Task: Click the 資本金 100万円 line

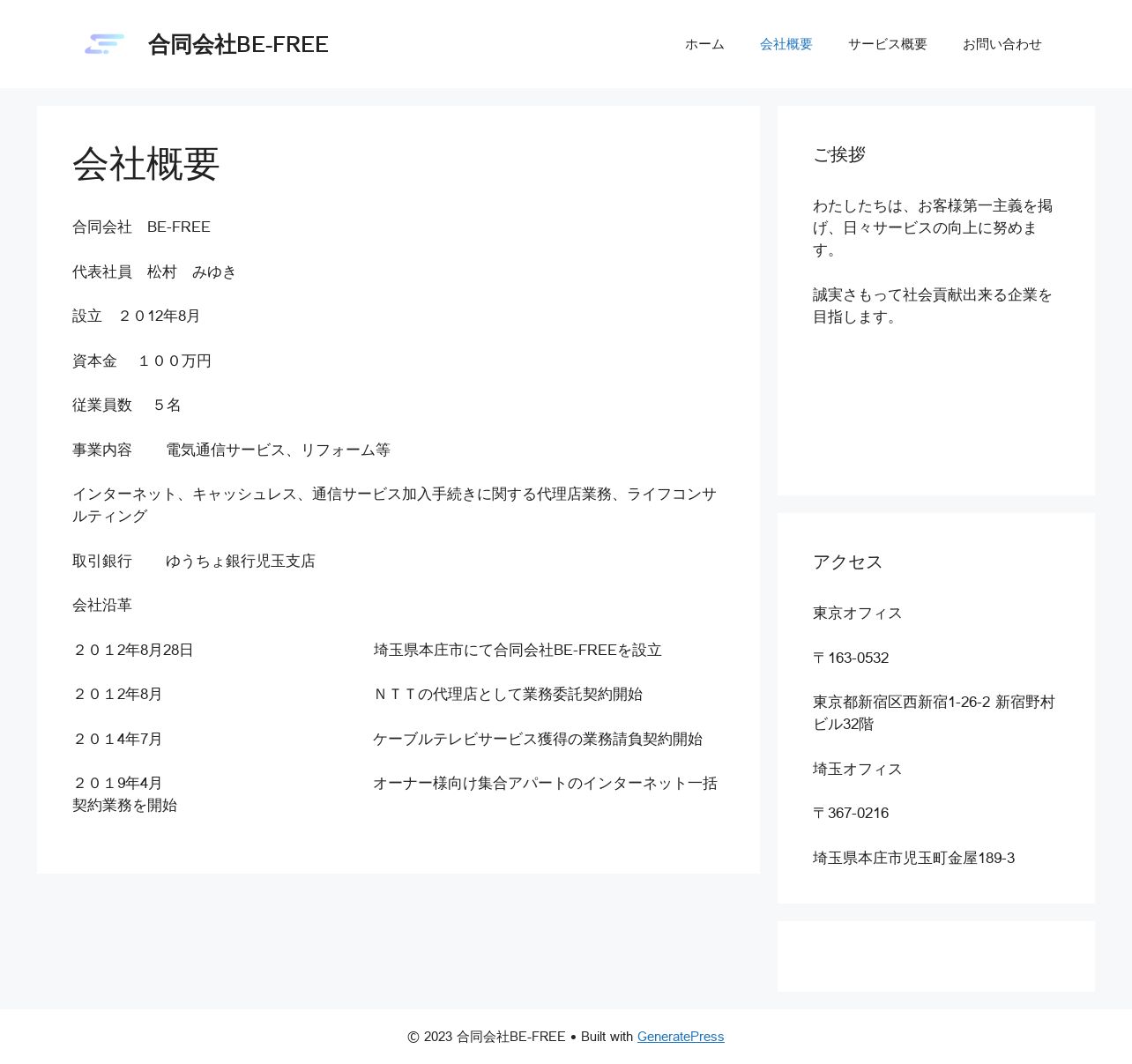Action: (x=142, y=361)
